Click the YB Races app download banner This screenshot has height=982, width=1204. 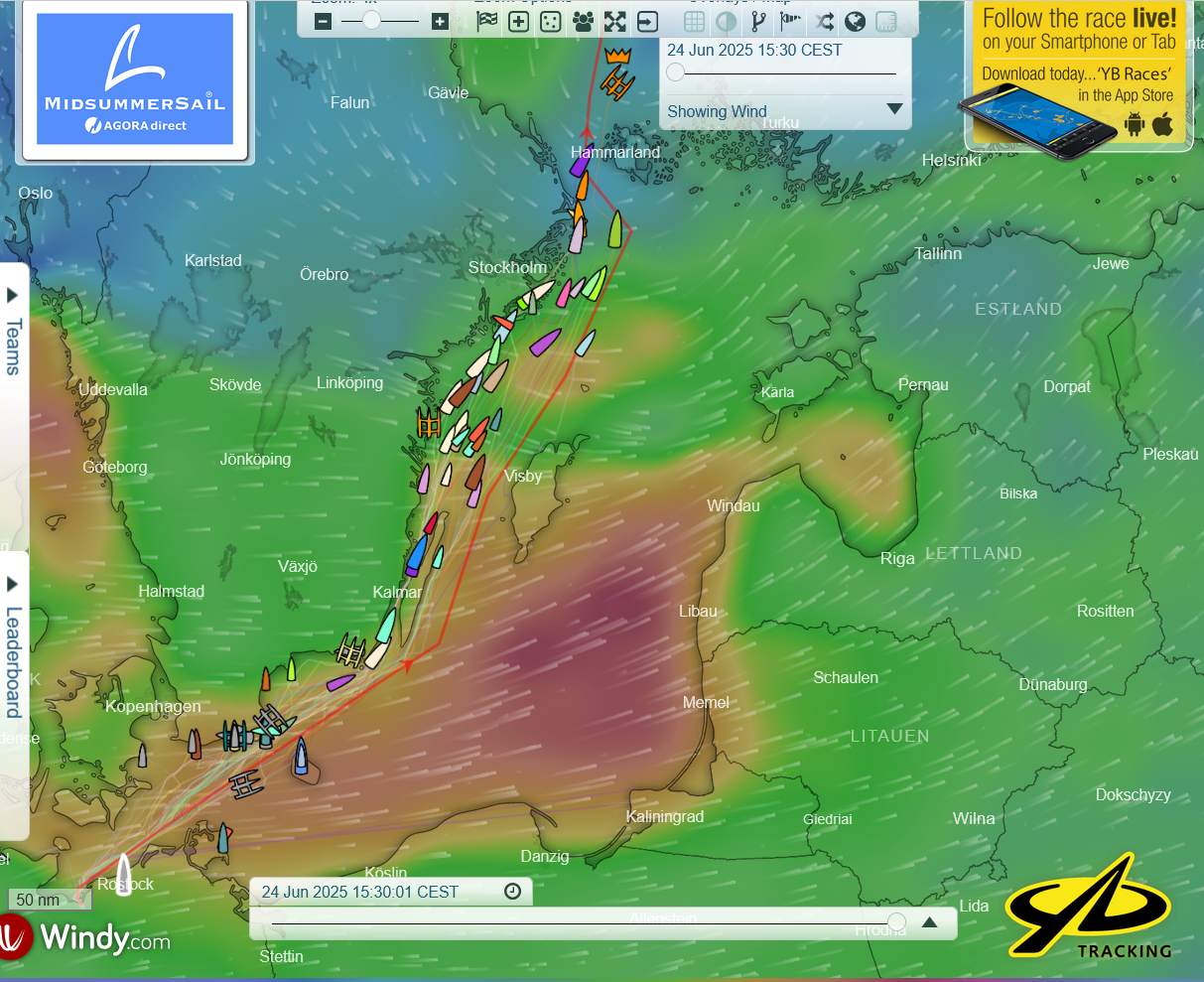[x=1078, y=75]
